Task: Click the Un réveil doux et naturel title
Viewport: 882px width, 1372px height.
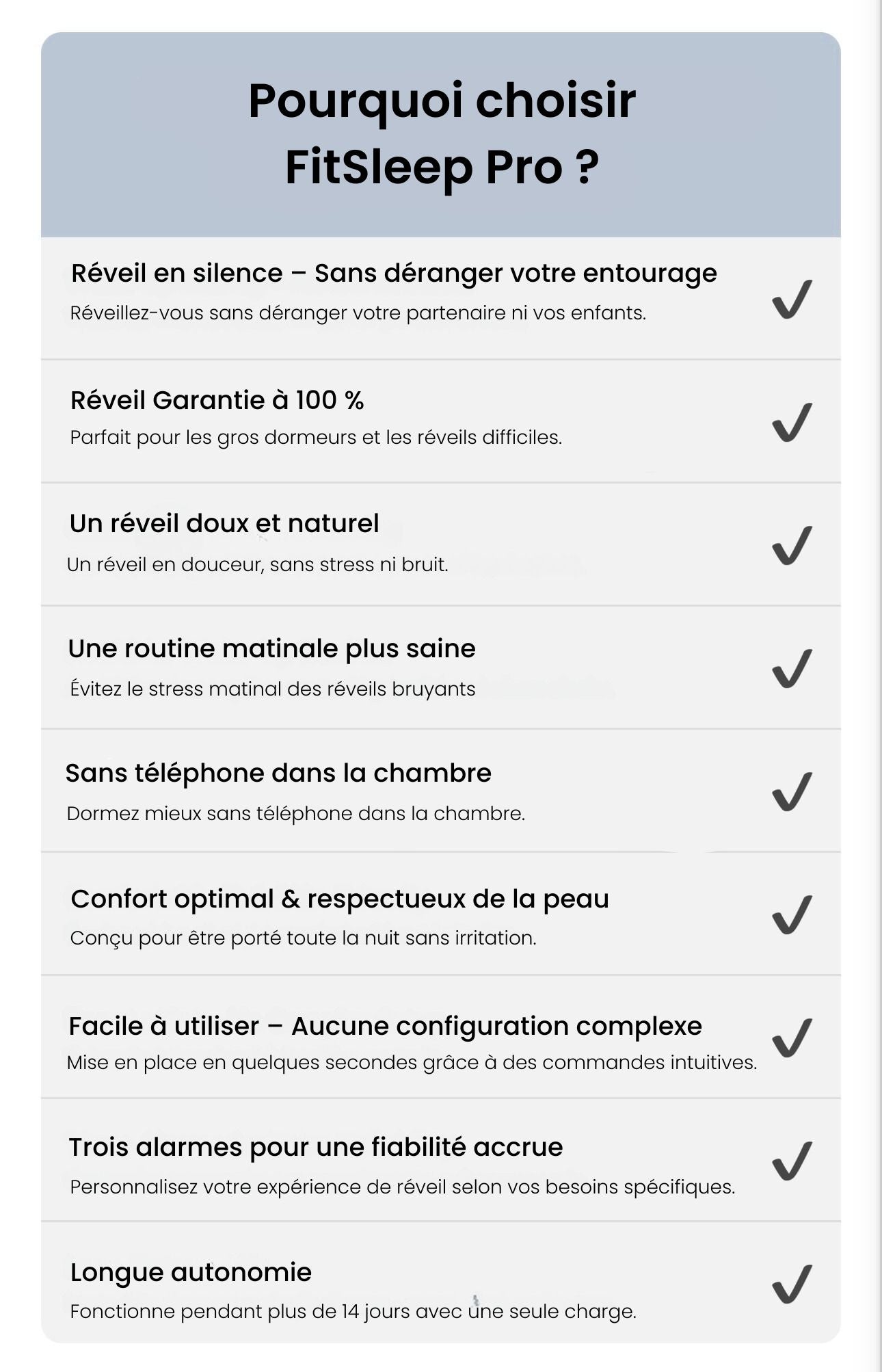Action: [x=224, y=523]
